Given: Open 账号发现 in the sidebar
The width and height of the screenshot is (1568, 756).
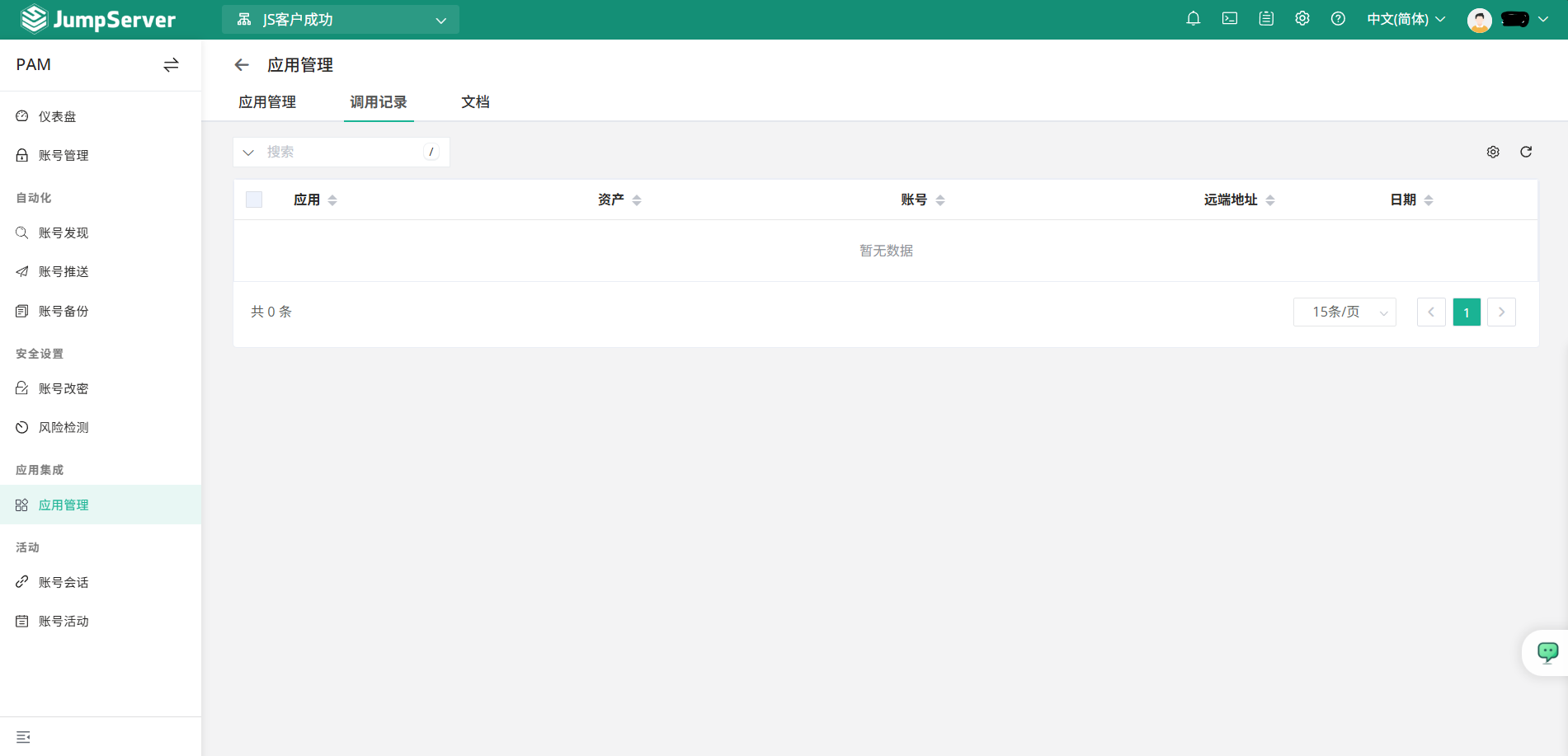Looking at the screenshot, I should tap(64, 232).
